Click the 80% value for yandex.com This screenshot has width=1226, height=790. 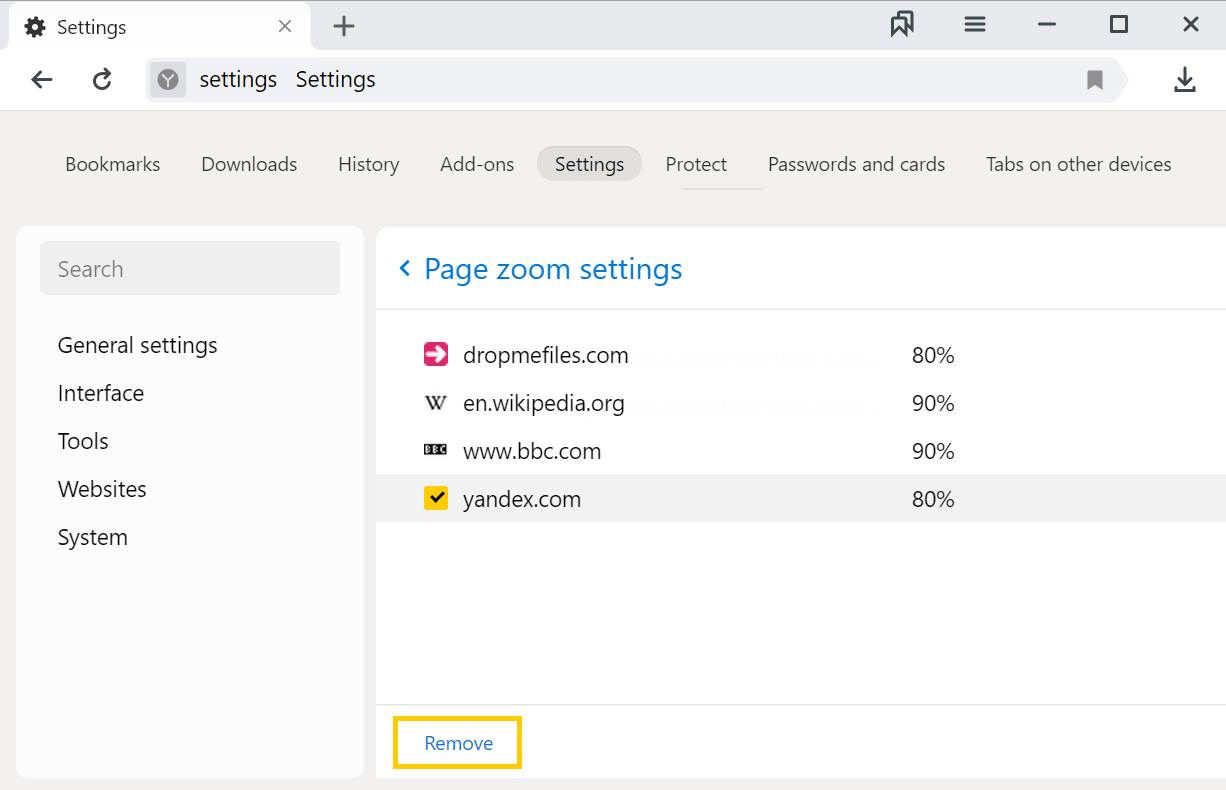(x=933, y=499)
